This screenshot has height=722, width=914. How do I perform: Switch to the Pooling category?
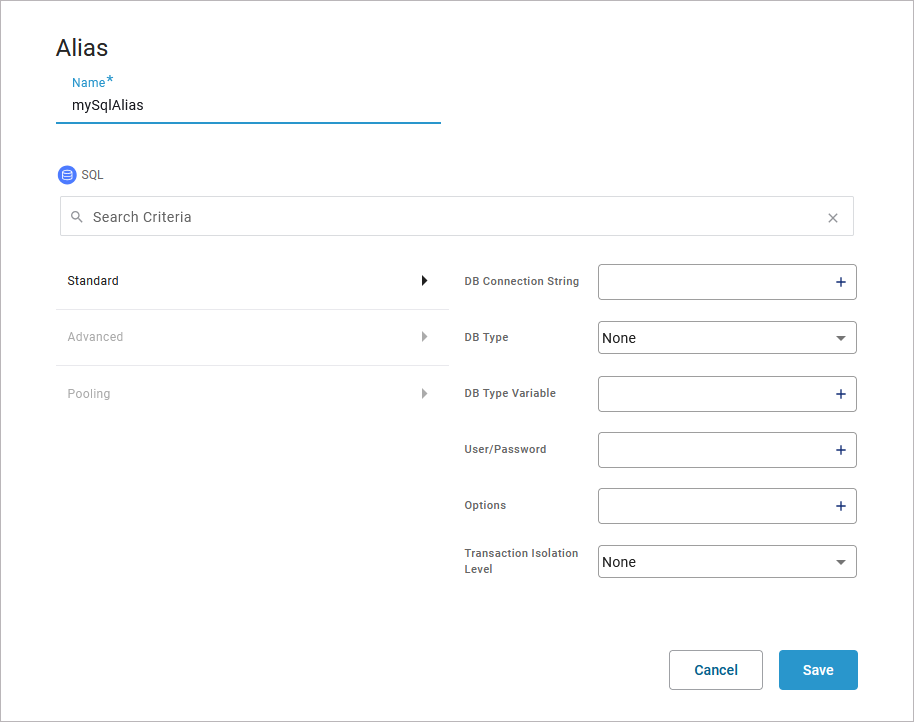click(89, 394)
